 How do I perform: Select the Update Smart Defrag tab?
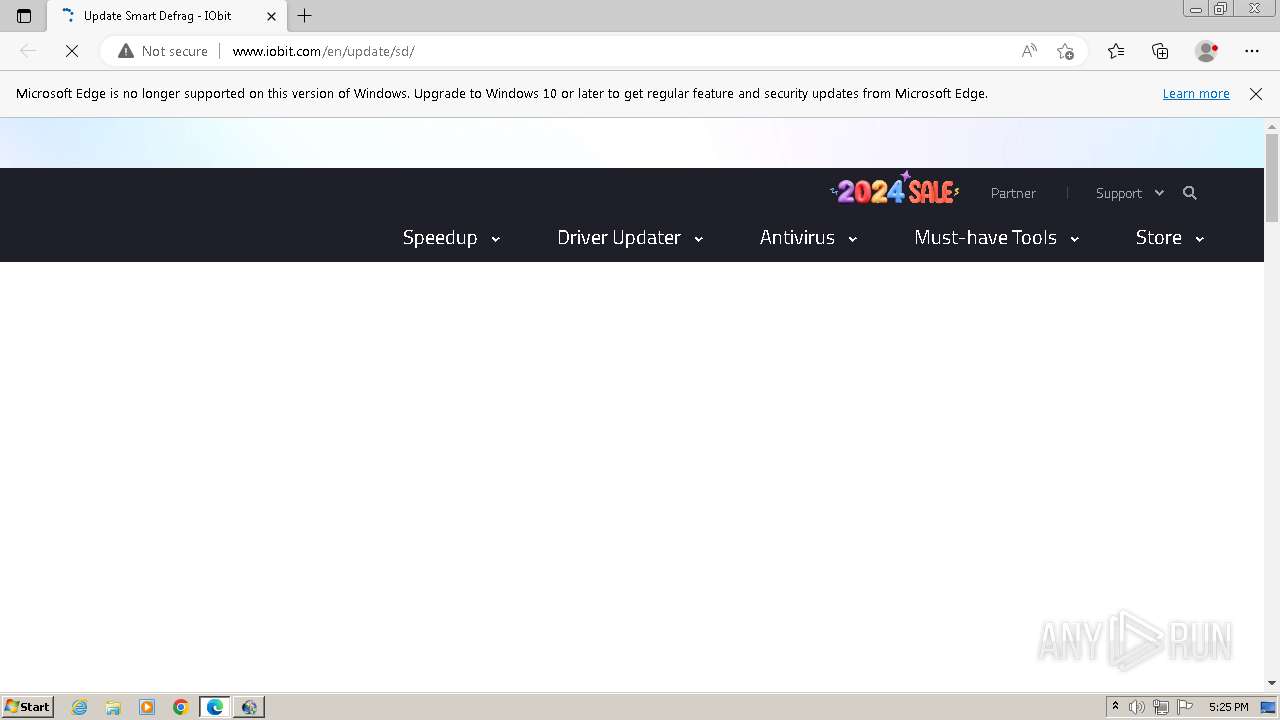pyautogui.click(x=165, y=16)
